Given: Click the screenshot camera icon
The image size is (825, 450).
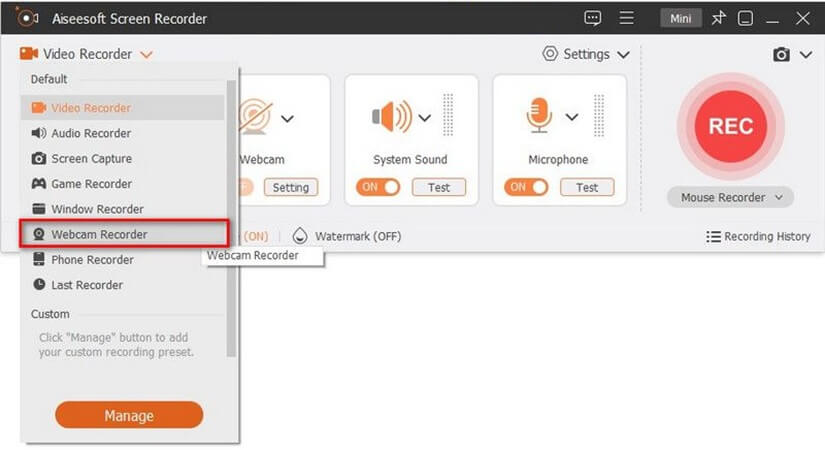Looking at the screenshot, I should [782, 55].
